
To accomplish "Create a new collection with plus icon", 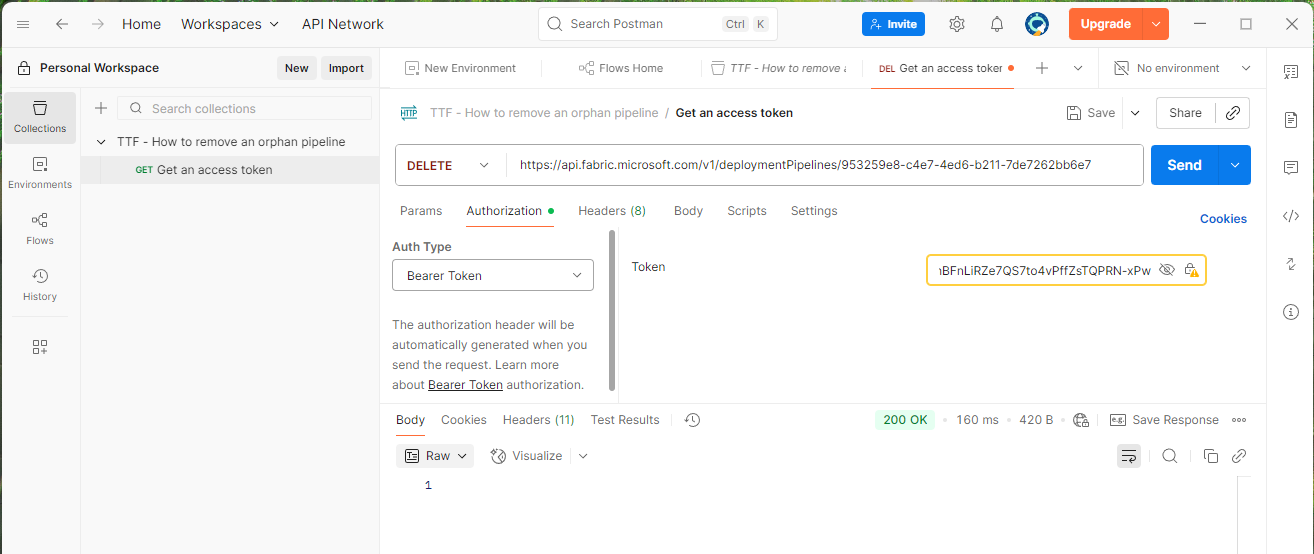I will pyautogui.click(x=100, y=108).
